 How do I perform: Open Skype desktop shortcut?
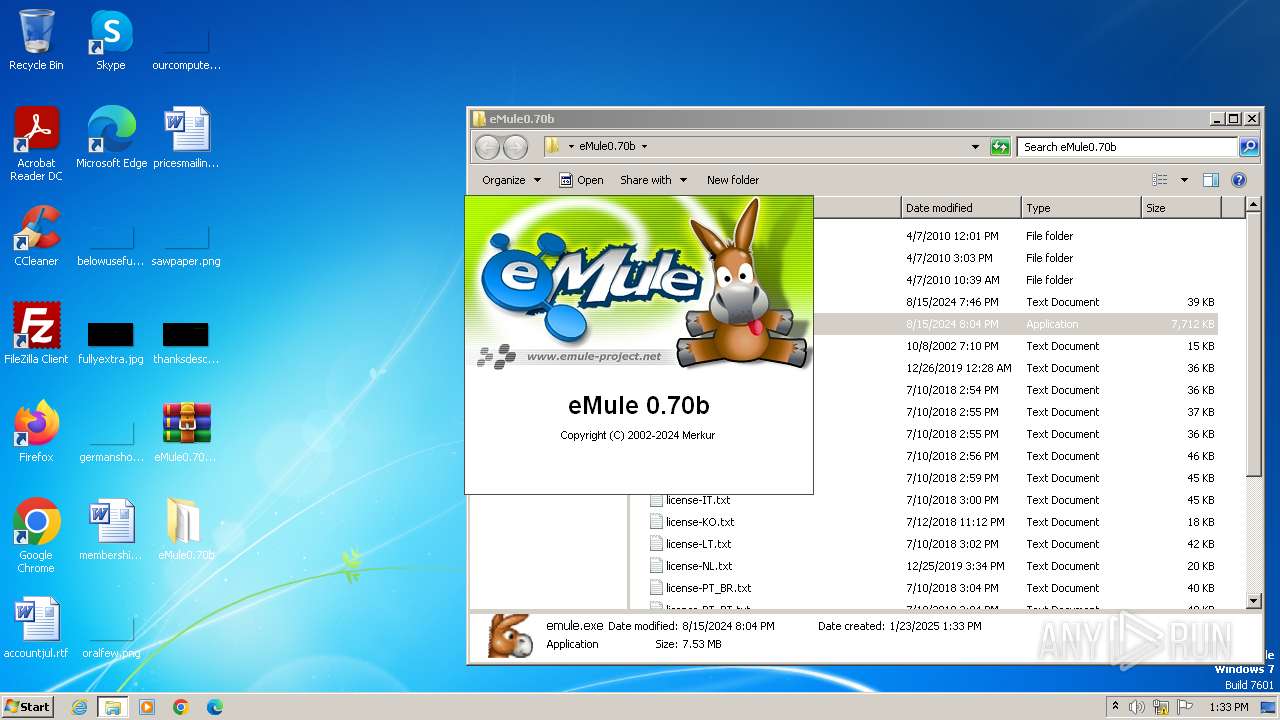pyautogui.click(x=110, y=40)
